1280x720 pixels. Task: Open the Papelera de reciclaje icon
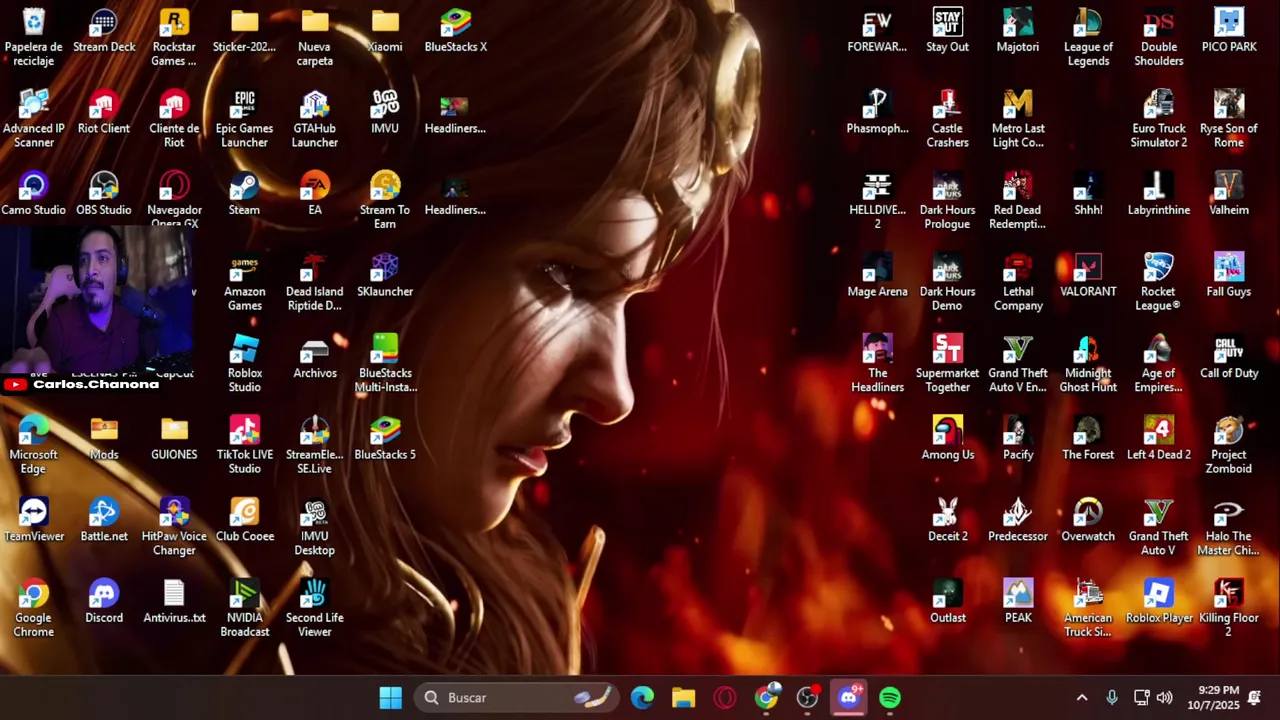tap(34, 37)
